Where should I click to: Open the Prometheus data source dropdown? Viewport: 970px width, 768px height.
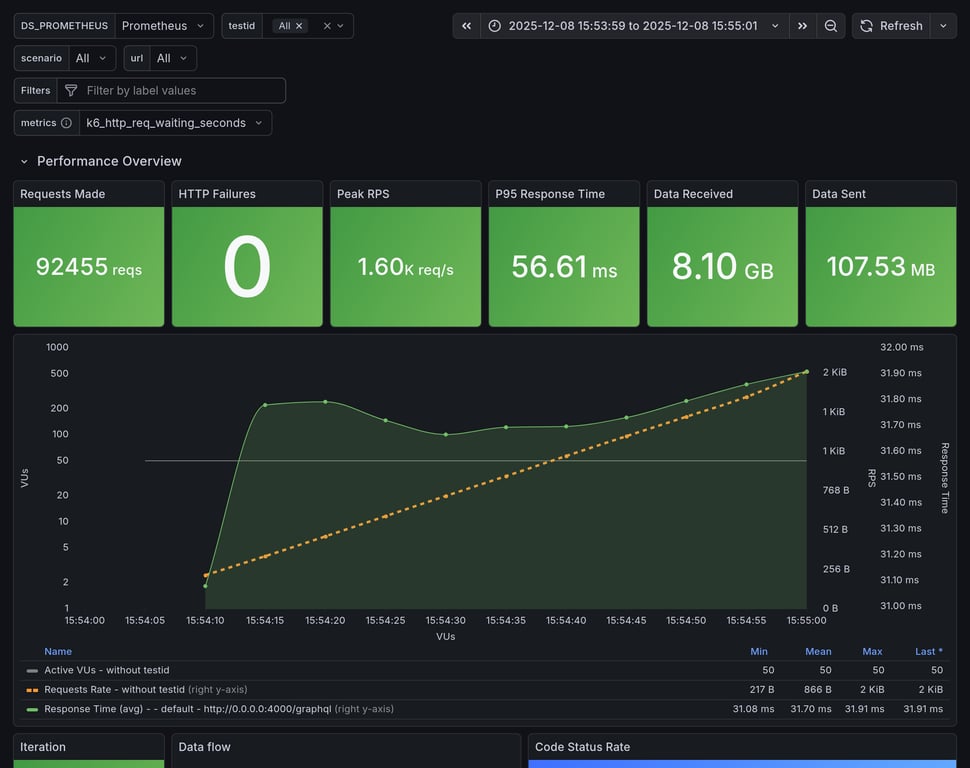pos(163,26)
